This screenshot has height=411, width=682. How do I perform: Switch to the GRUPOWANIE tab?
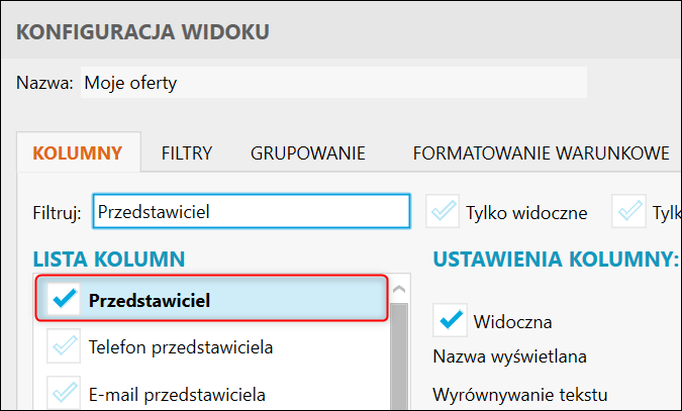pyautogui.click(x=307, y=154)
